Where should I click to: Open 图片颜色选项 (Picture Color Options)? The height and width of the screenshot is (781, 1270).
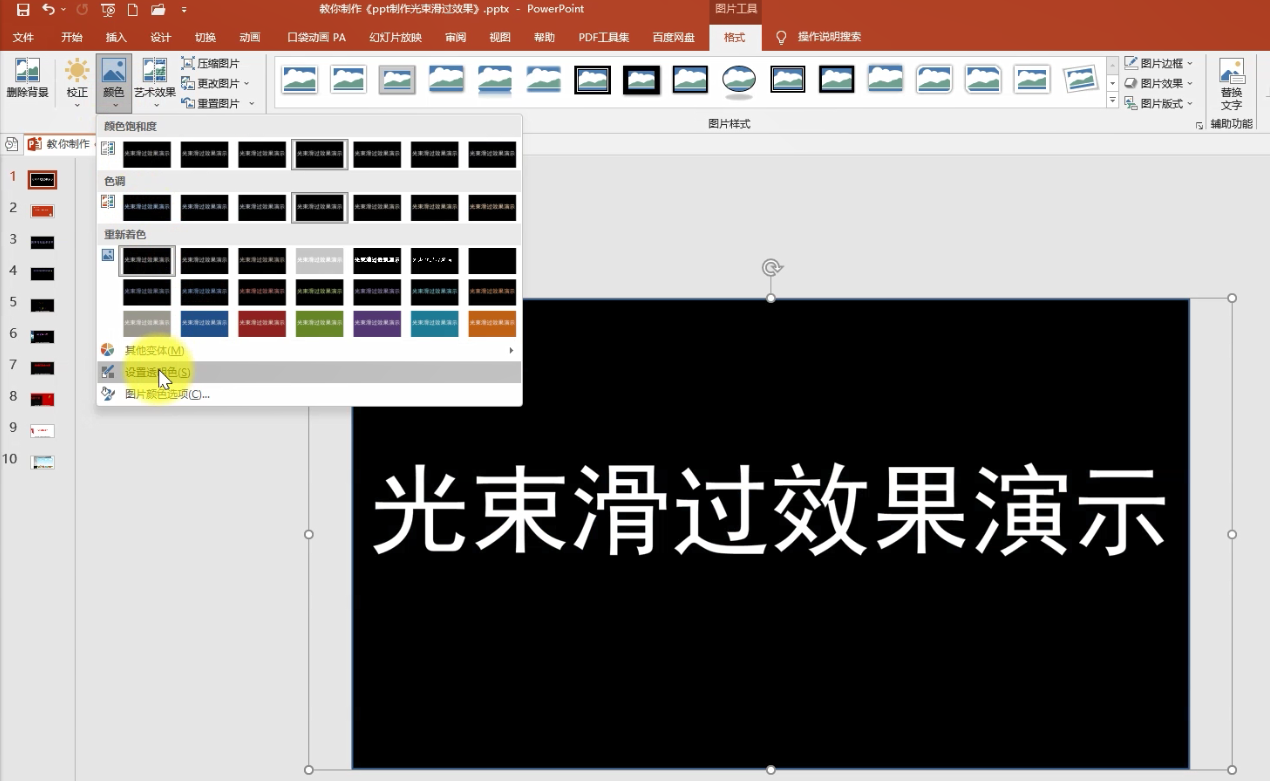click(309, 394)
